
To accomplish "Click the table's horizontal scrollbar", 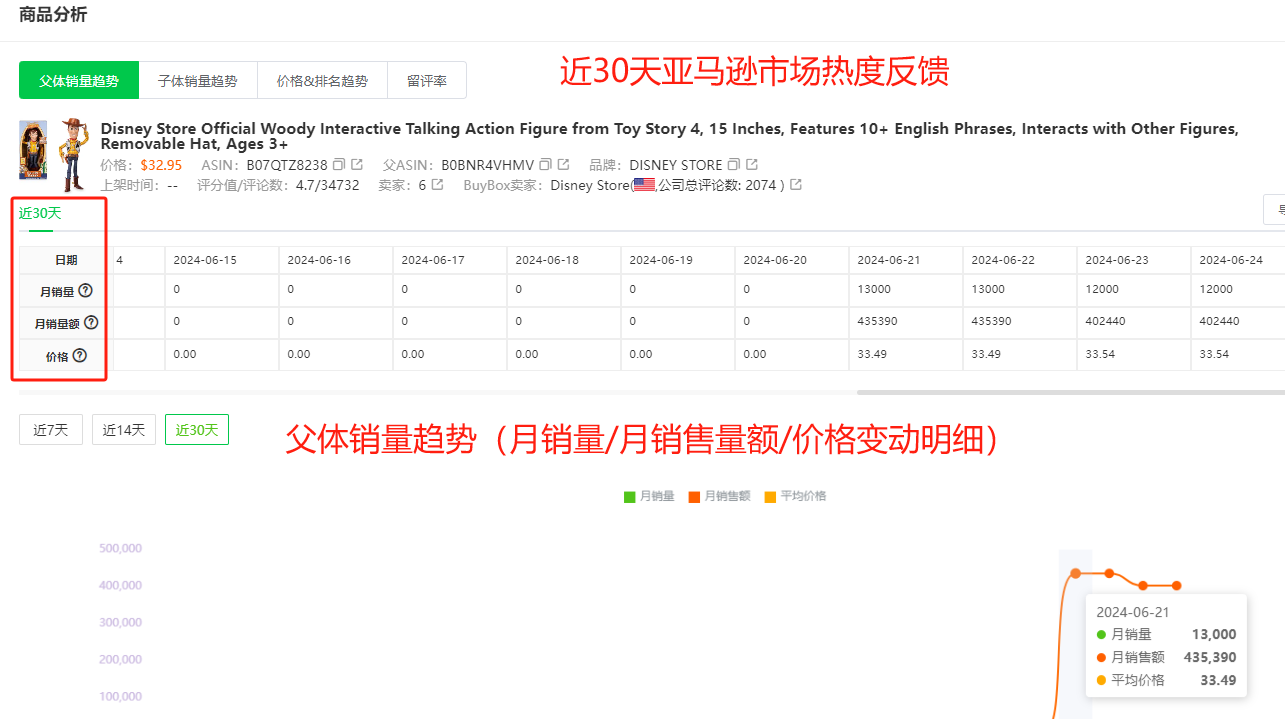I will [1070, 392].
